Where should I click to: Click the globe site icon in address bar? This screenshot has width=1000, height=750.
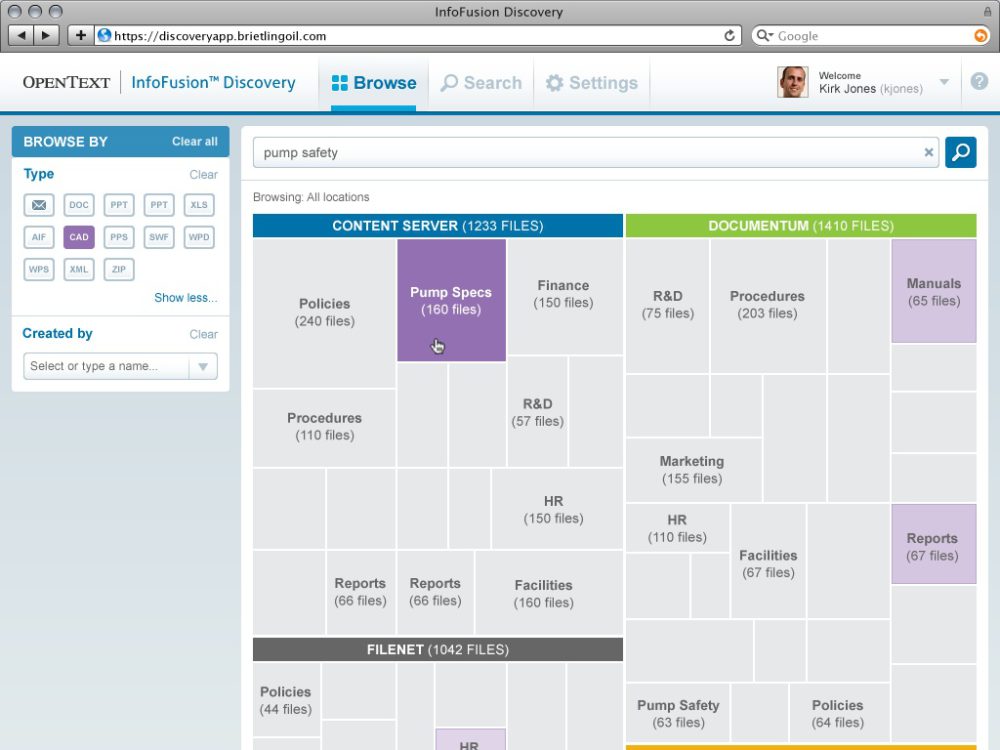pyautogui.click(x=105, y=36)
